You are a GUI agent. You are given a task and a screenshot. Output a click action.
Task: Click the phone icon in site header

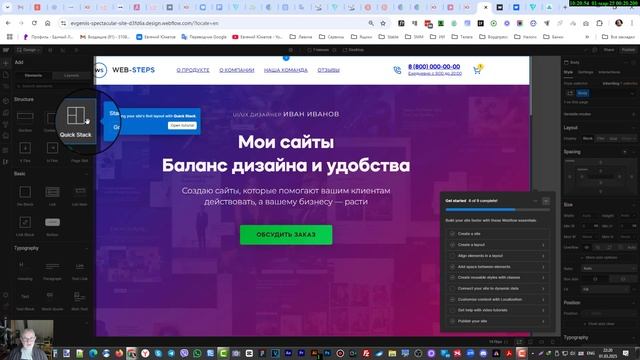click(x=397, y=70)
